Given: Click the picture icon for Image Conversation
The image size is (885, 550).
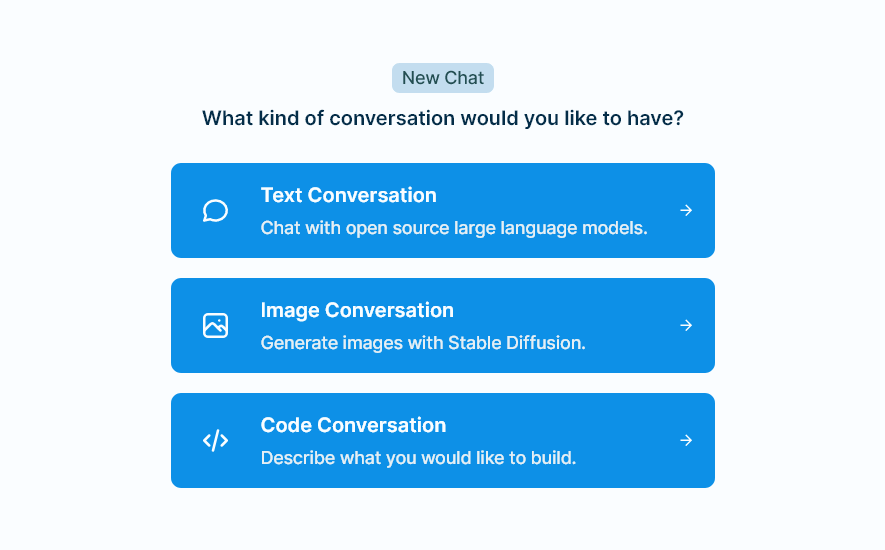Looking at the screenshot, I should [215, 325].
